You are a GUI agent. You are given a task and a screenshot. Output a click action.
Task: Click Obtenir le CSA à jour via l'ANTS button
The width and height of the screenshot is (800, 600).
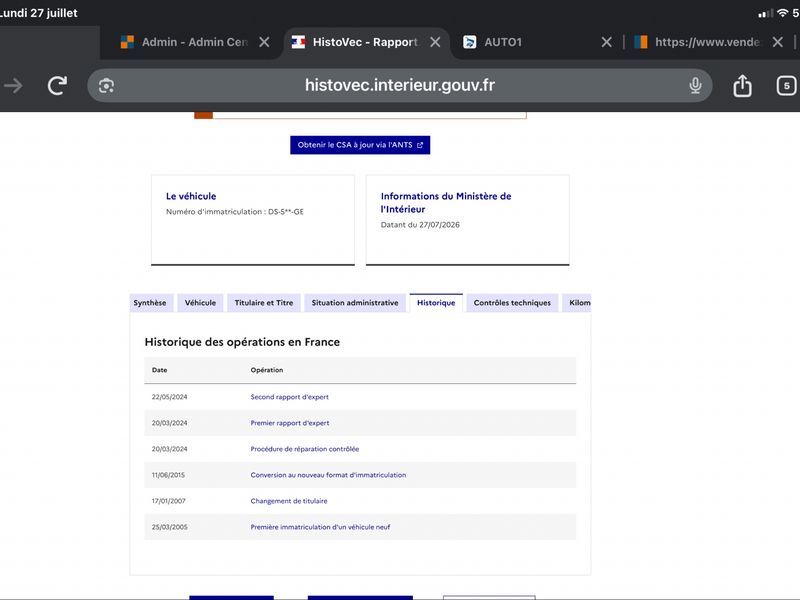pos(360,145)
